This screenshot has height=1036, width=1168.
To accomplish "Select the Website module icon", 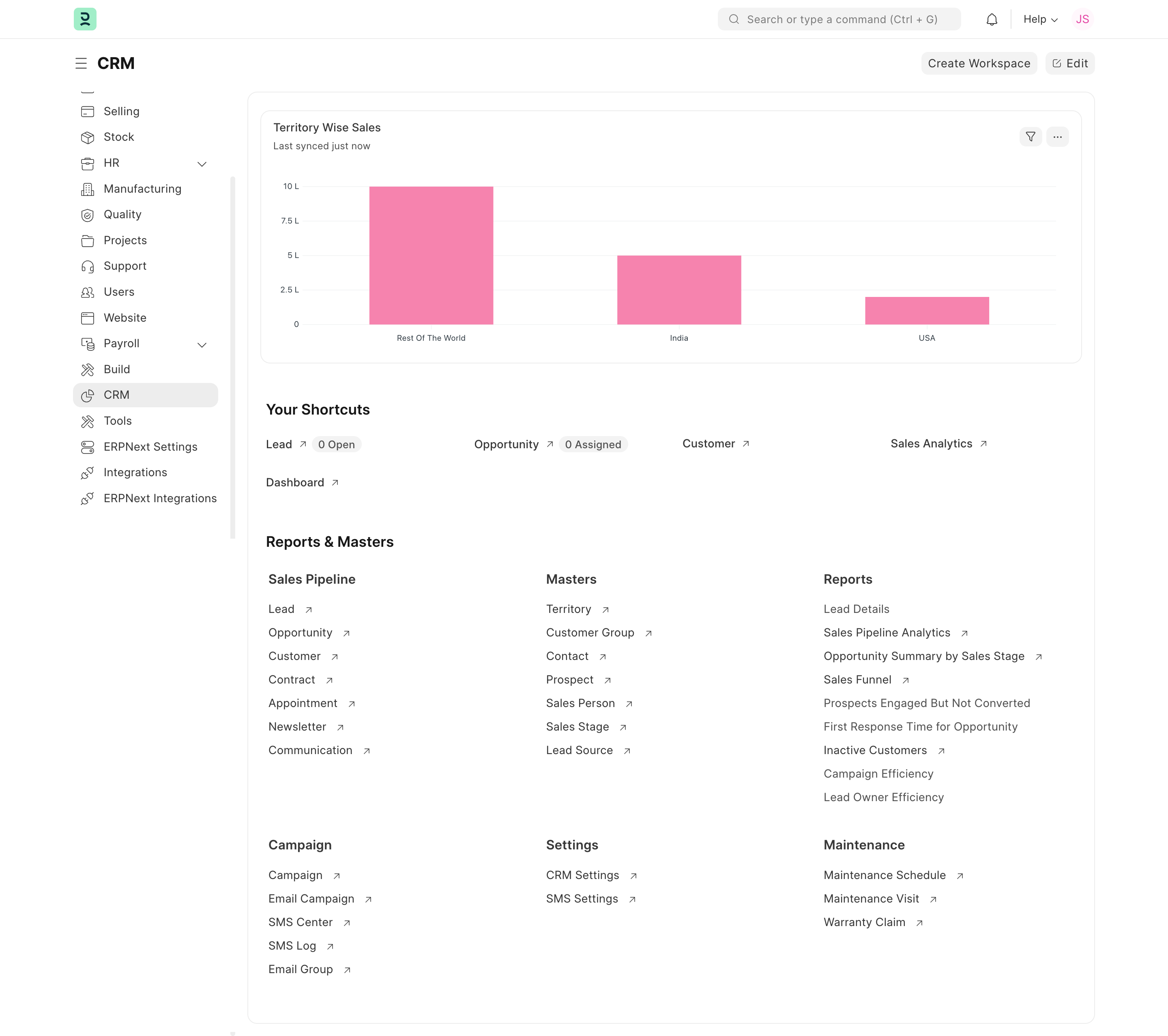I will 88,318.
